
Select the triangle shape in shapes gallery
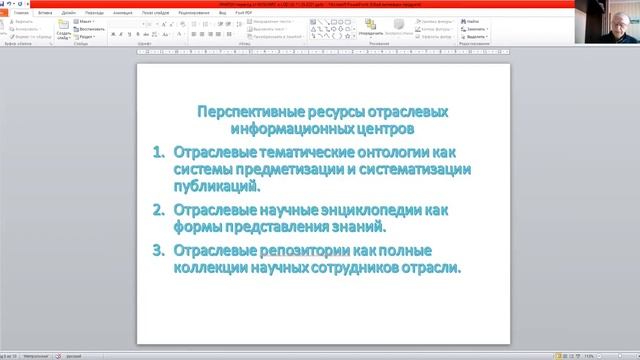pos(313,29)
